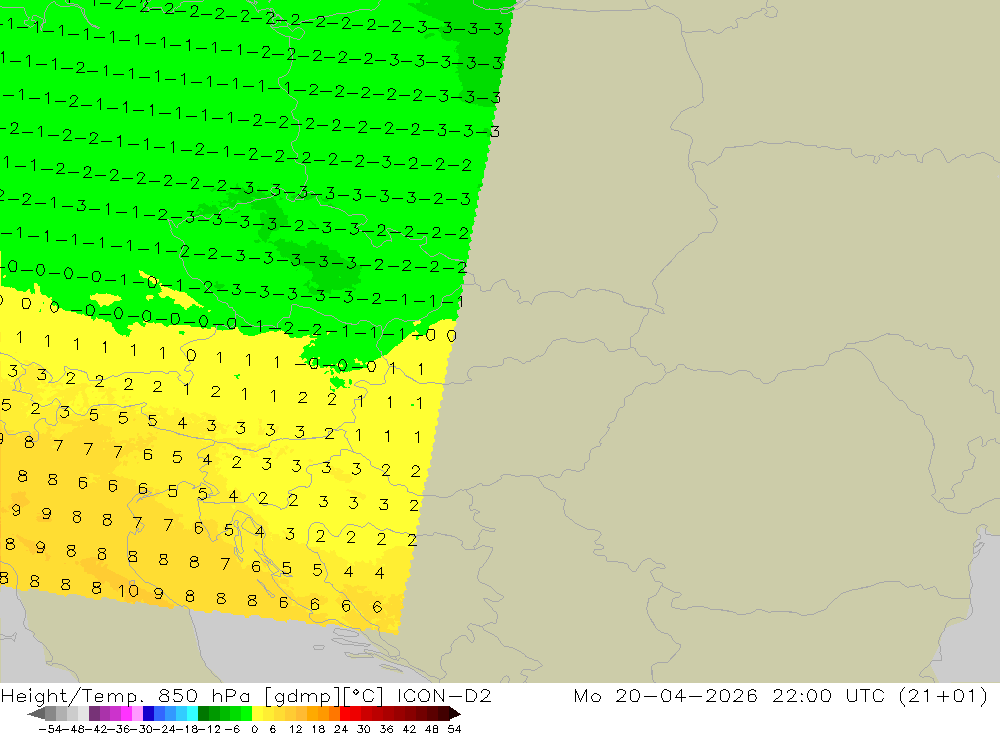Click the 'UTC' label in caption
The height and width of the screenshot is (733, 1000).
(x=865, y=696)
